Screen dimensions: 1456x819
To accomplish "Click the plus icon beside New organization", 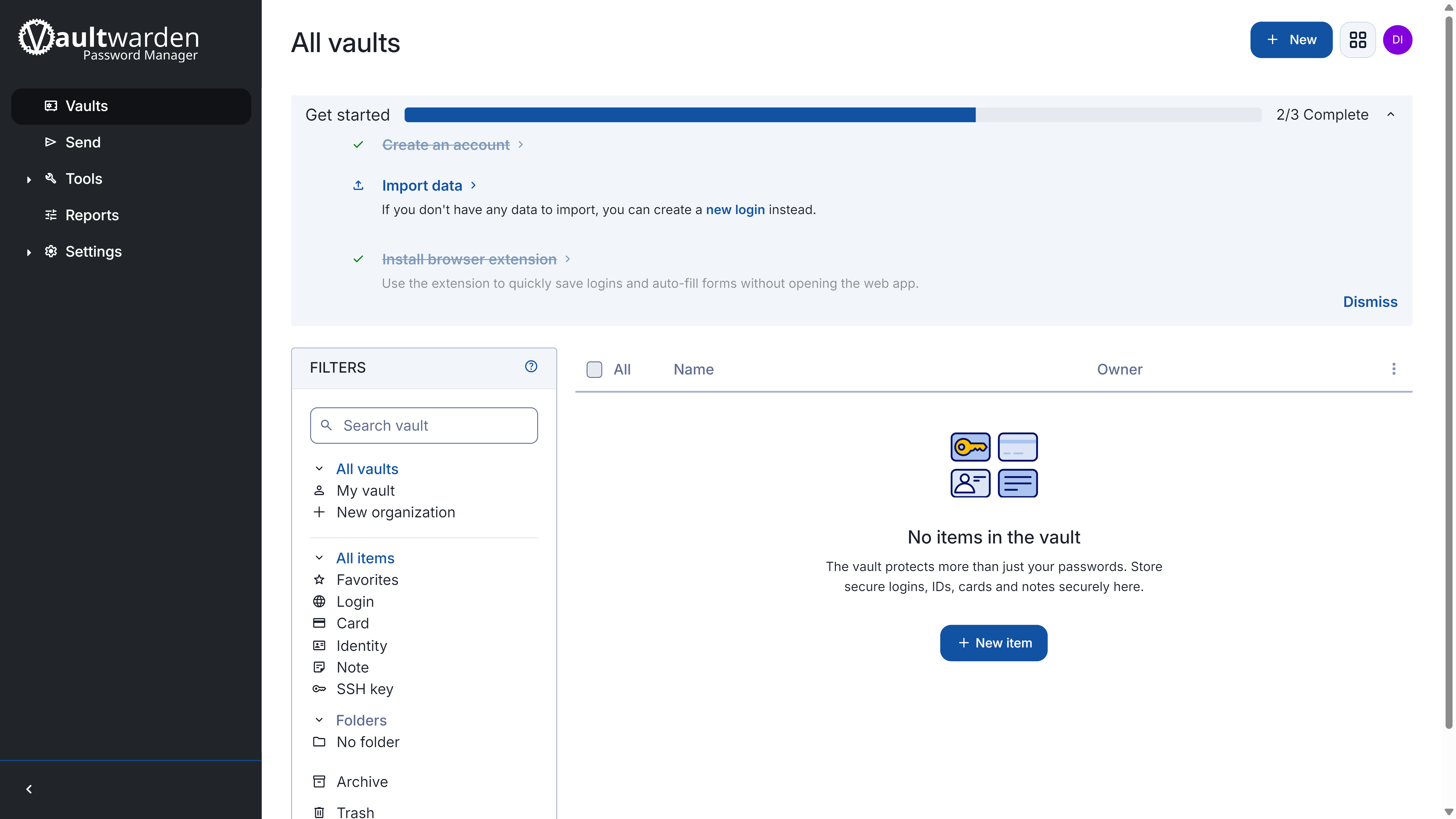I will pos(319,512).
